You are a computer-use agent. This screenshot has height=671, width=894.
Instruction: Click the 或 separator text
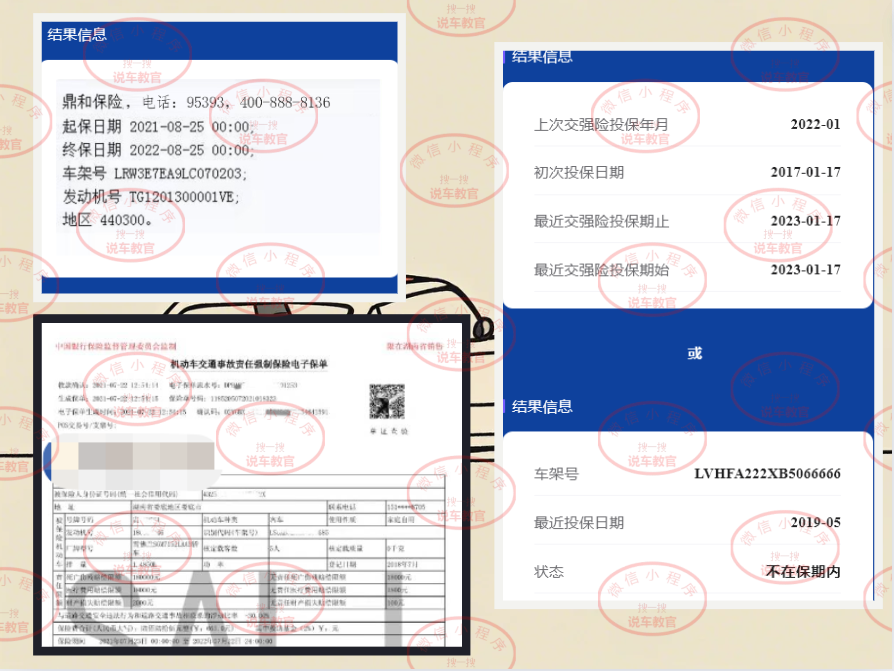pos(694,353)
